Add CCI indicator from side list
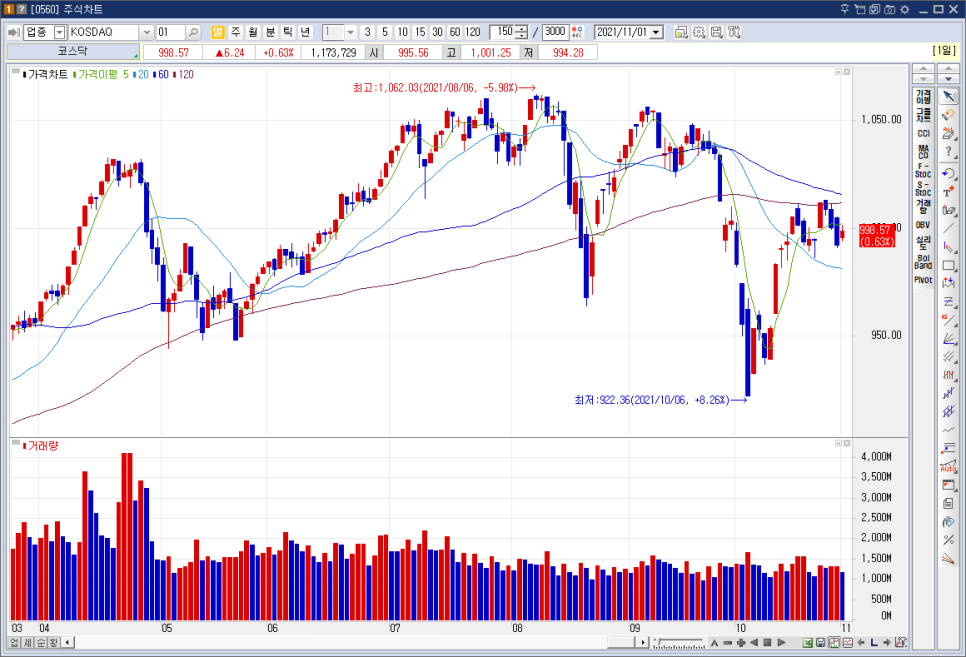 click(923, 133)
